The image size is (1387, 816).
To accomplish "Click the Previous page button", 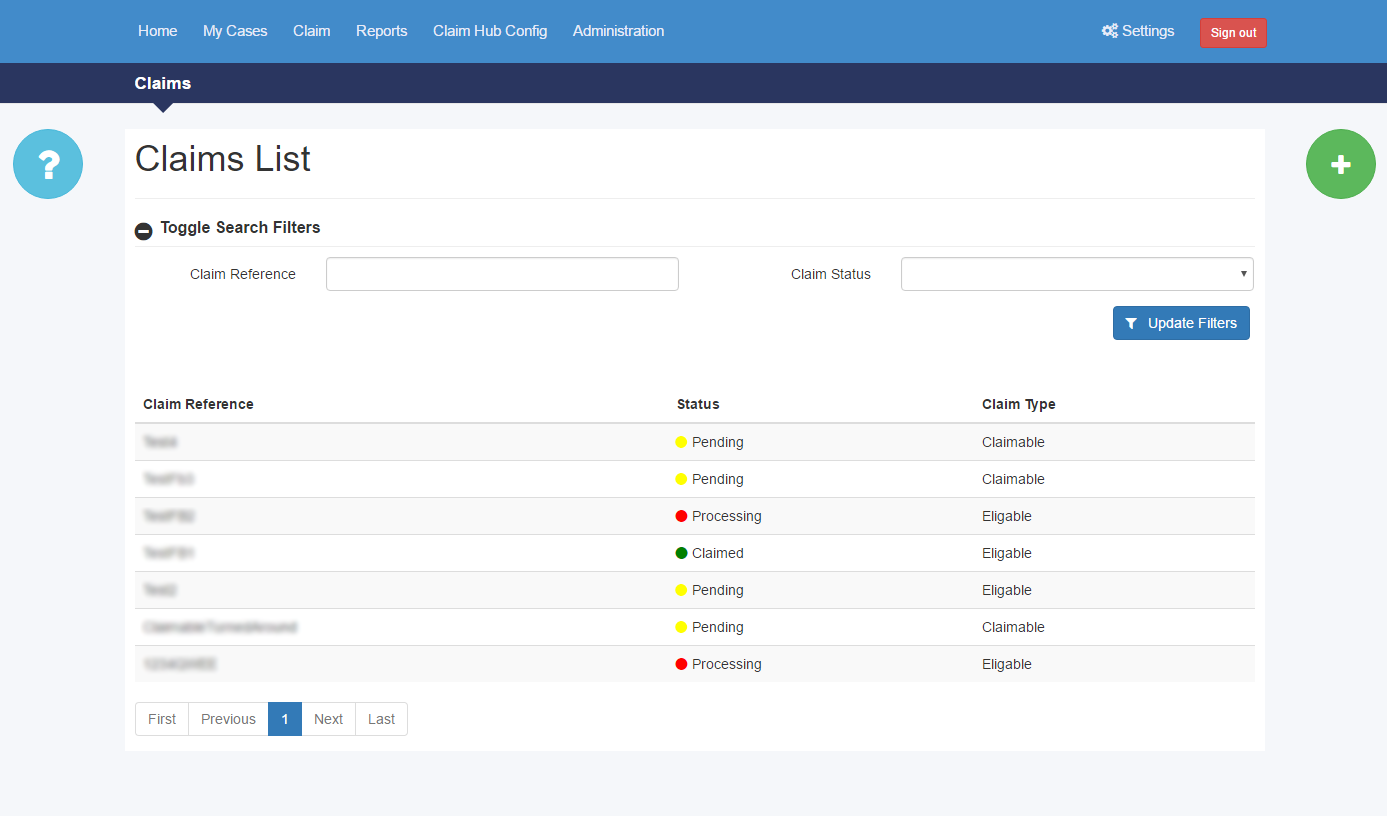I will coord(228,719).
